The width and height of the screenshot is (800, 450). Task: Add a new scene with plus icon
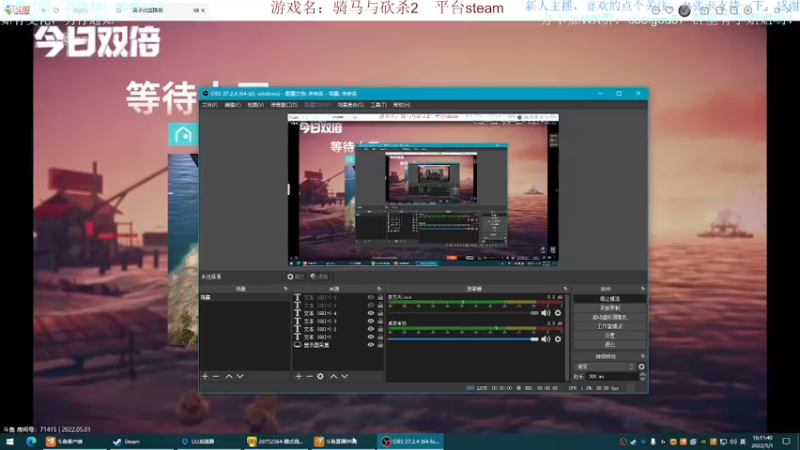click(x=205, y=377)
